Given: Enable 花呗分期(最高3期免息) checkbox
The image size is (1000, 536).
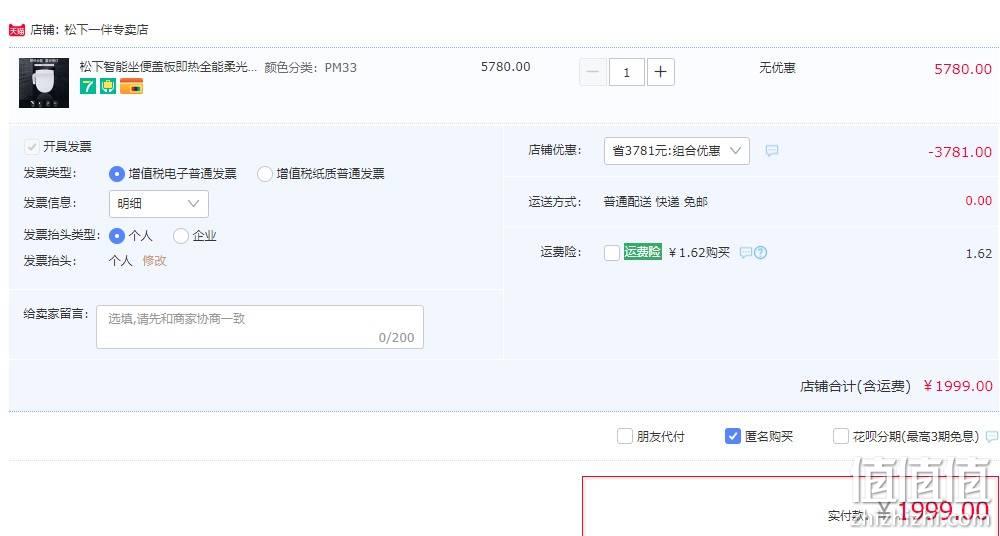Looking at the screenshot, I should pos(841,436).
